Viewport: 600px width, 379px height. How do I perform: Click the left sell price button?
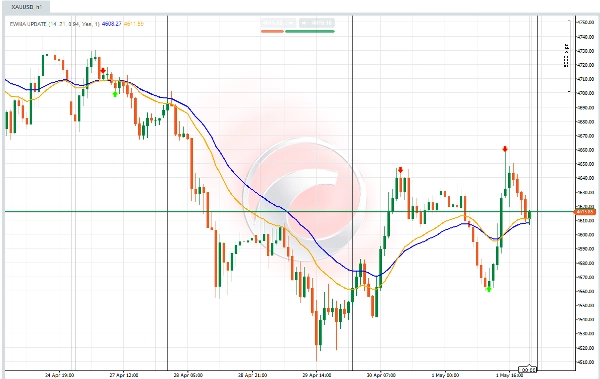278,23
